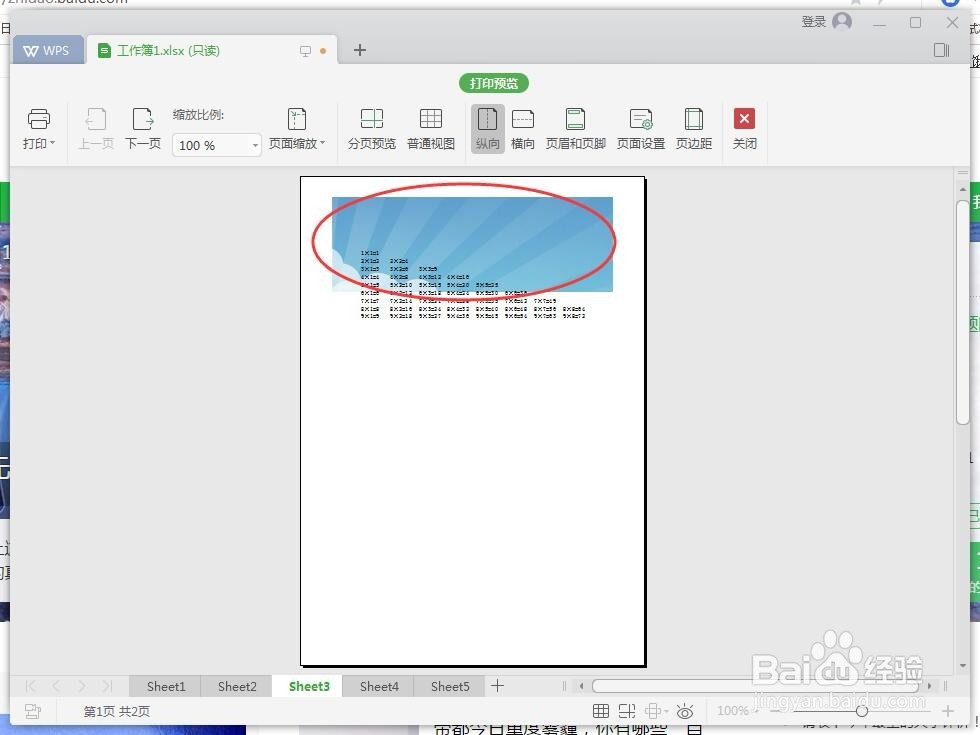Open the 页边距 (Page Margins) tool

[x=694, y=128]
